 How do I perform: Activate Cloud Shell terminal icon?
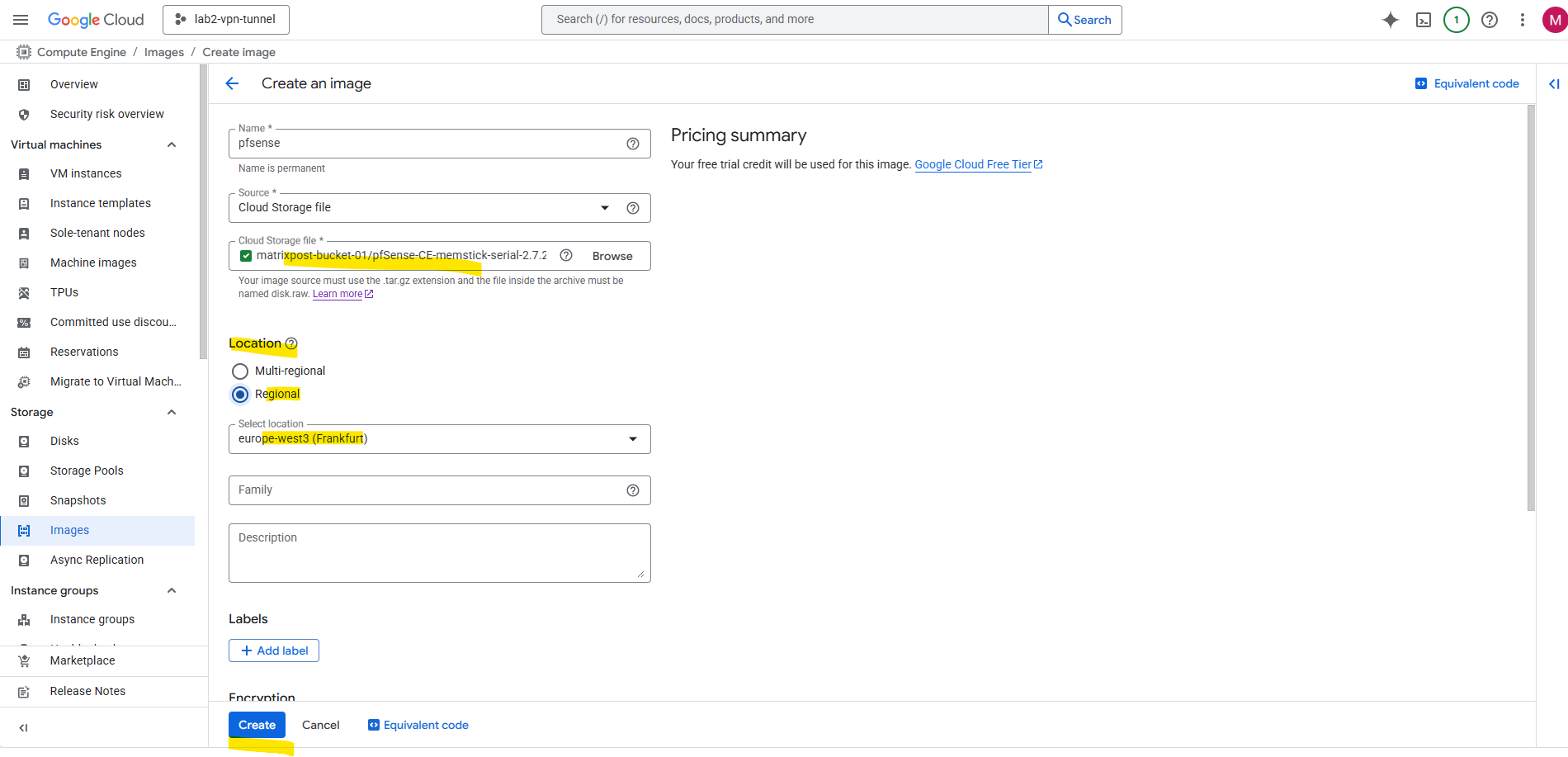(x=1424, y=20)
